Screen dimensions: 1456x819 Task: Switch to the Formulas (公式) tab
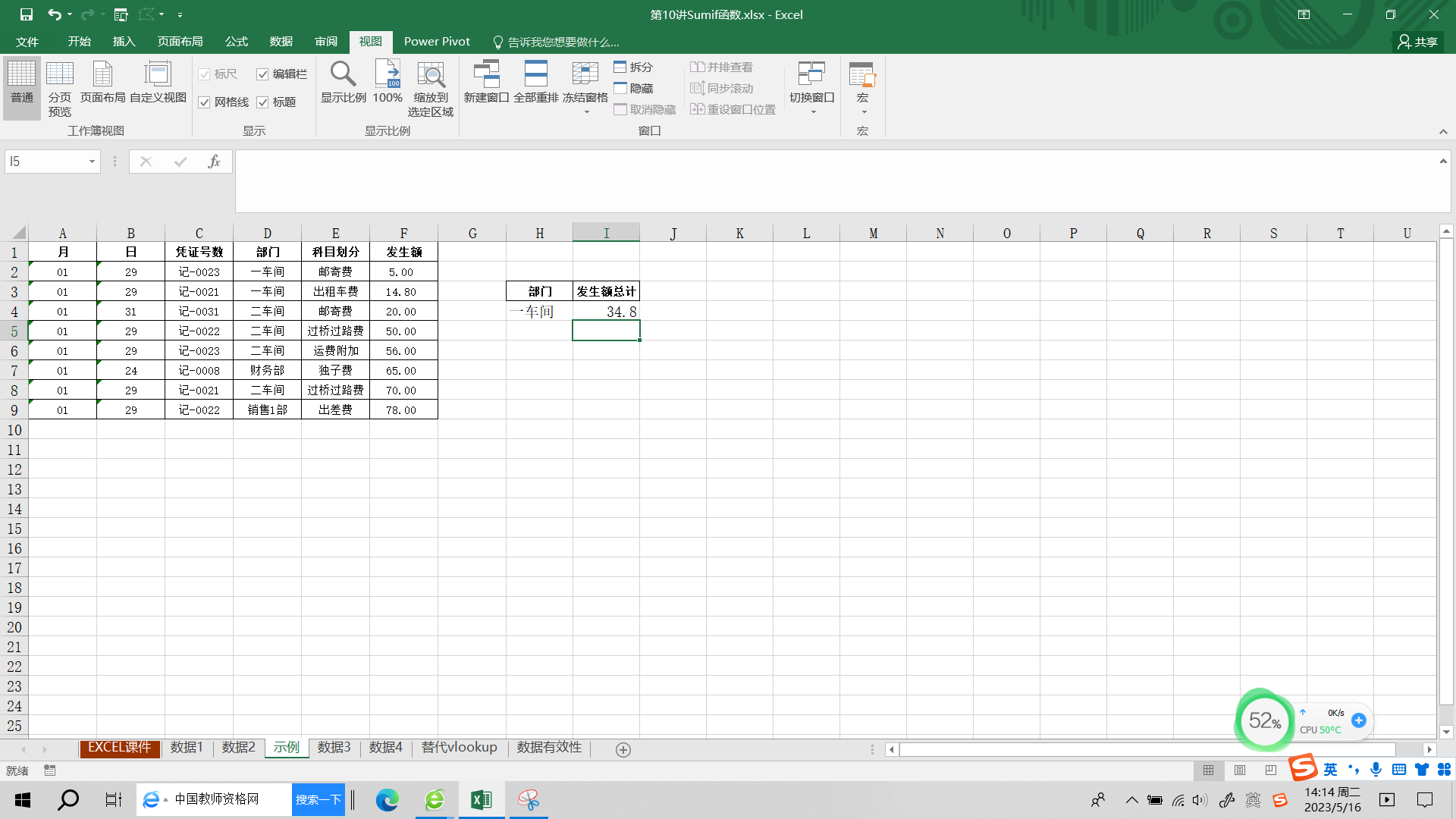[237, 42]
